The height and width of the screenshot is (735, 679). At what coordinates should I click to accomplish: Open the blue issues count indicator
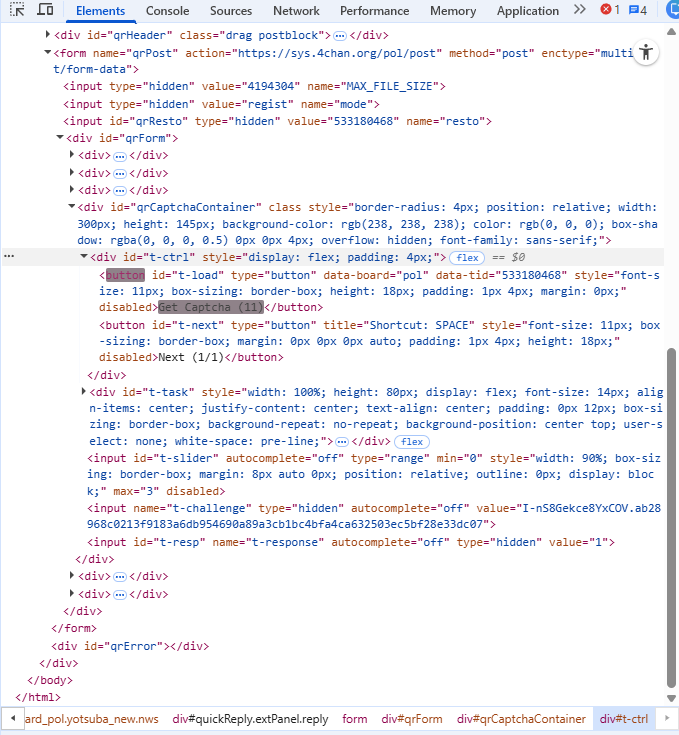point(638,10)
